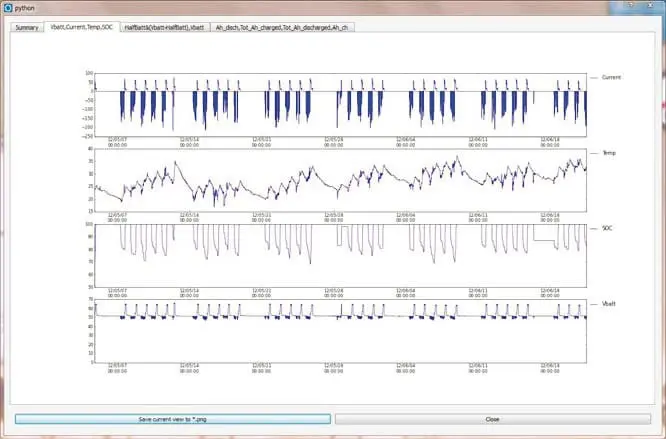Click 'Save current view to *.png' button

(172, 419)
